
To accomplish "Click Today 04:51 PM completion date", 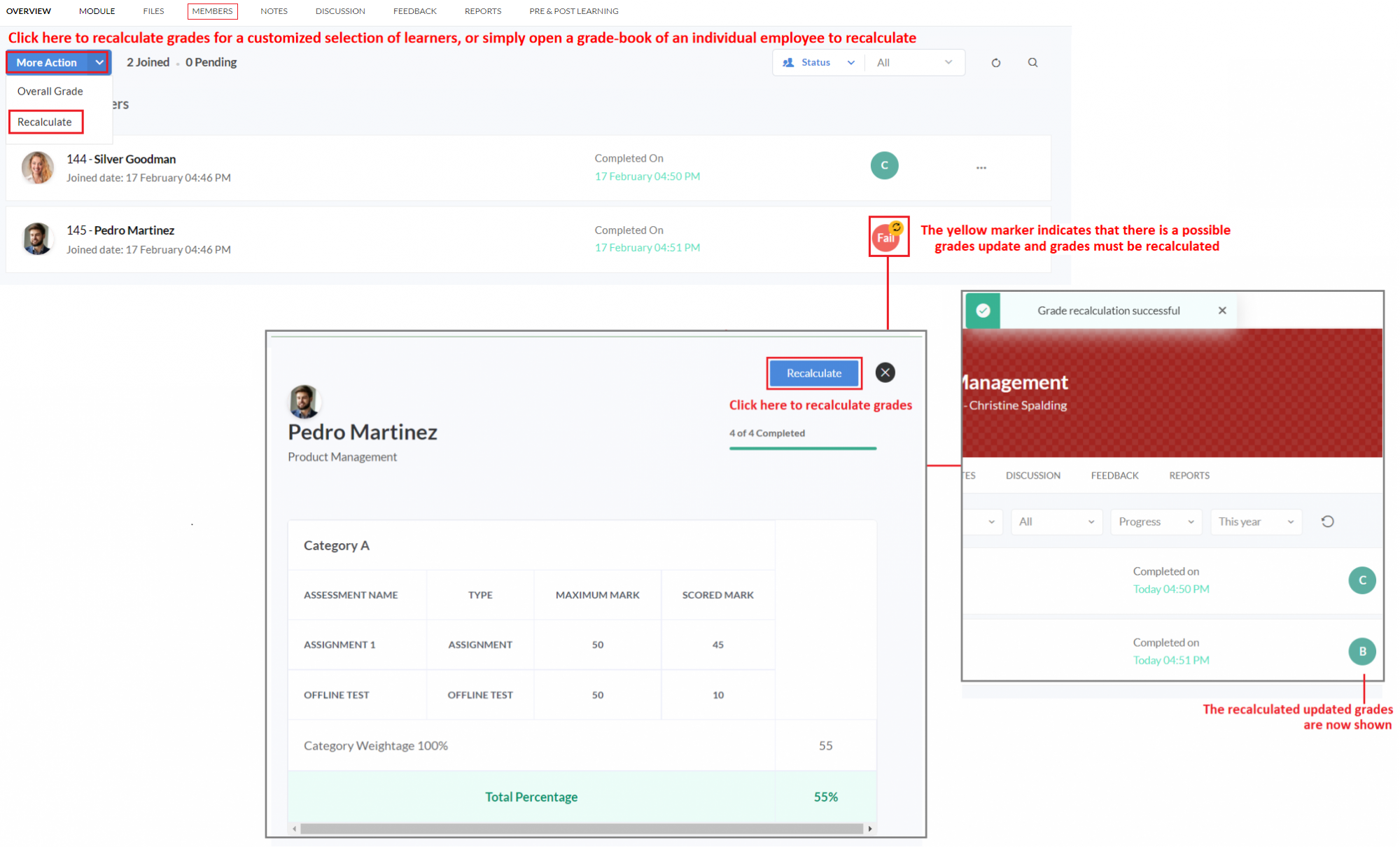I will click(1171, 660).
